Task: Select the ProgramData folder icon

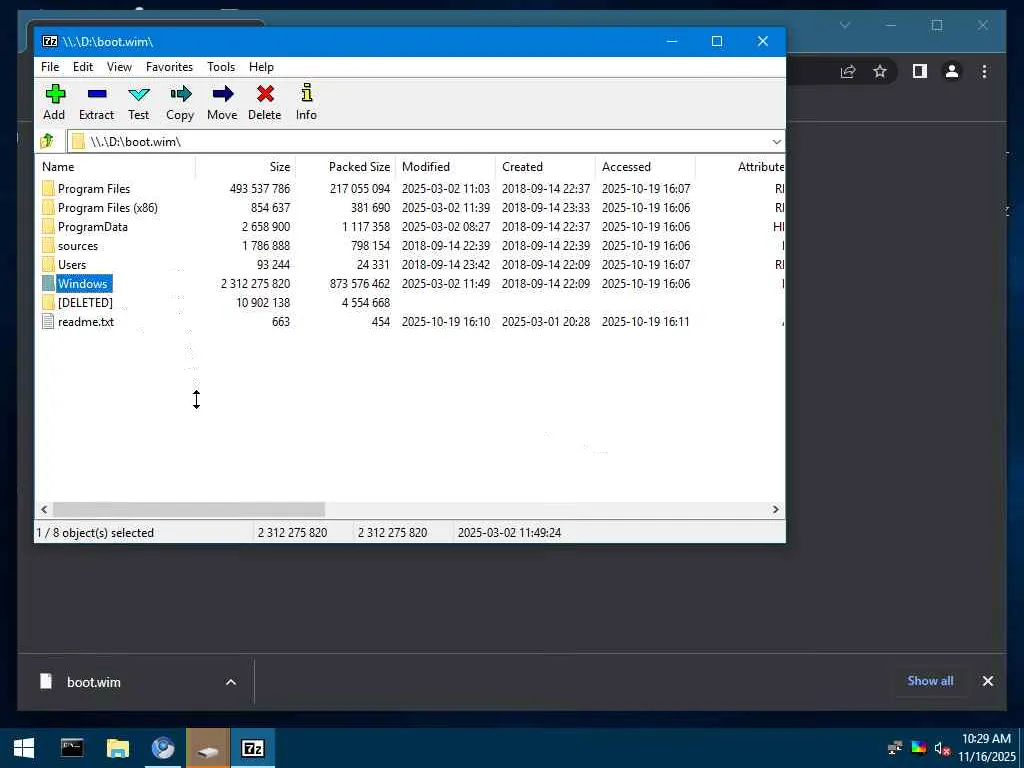Action: 48,227
